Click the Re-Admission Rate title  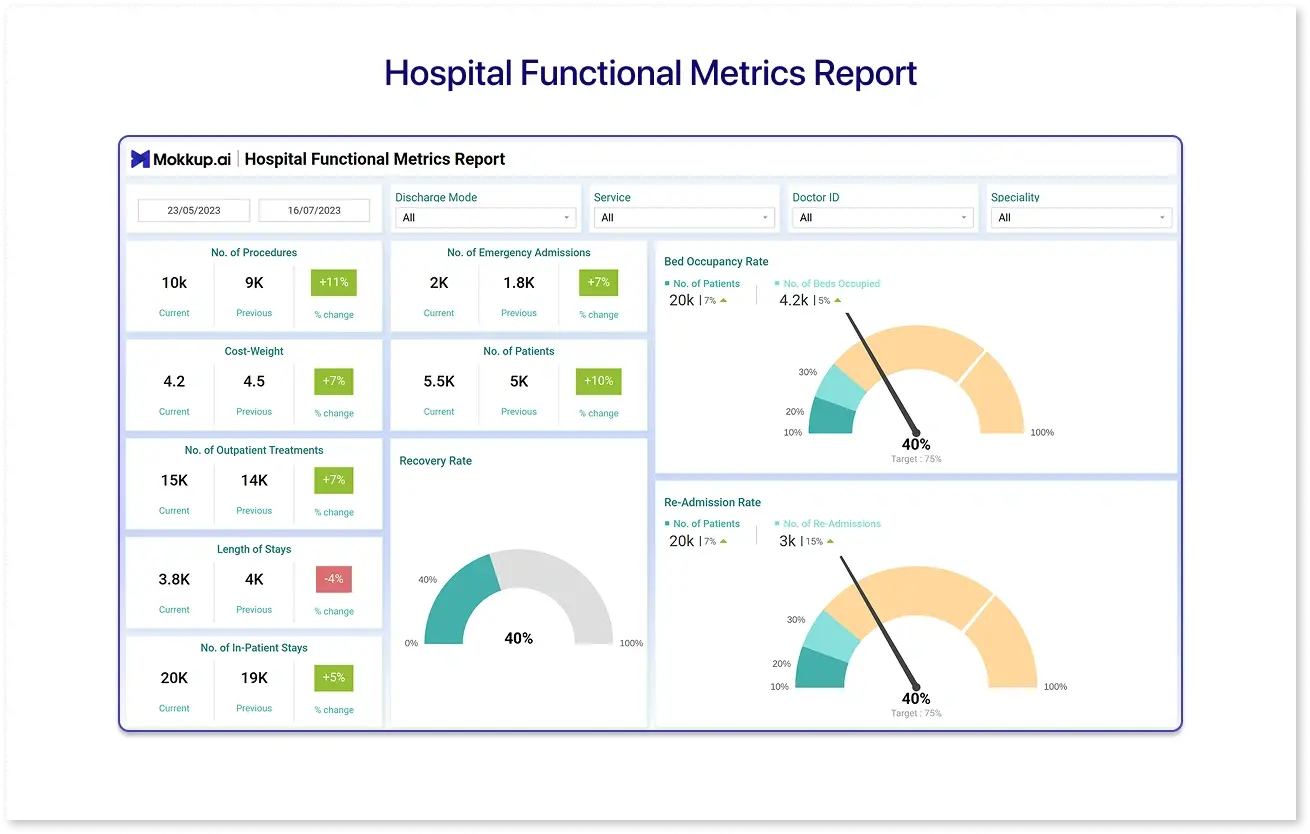(x=712, y=503)
